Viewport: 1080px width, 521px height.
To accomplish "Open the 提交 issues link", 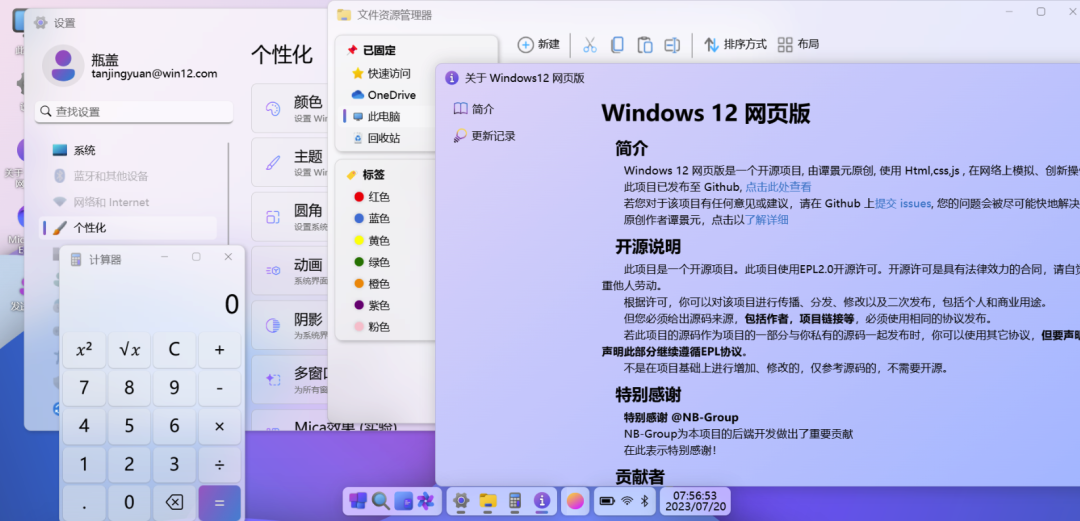I will click(x=903, y=203).
